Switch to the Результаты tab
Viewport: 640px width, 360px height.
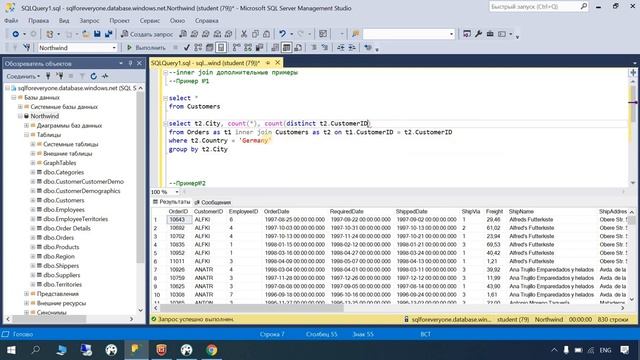pos(171,202)
